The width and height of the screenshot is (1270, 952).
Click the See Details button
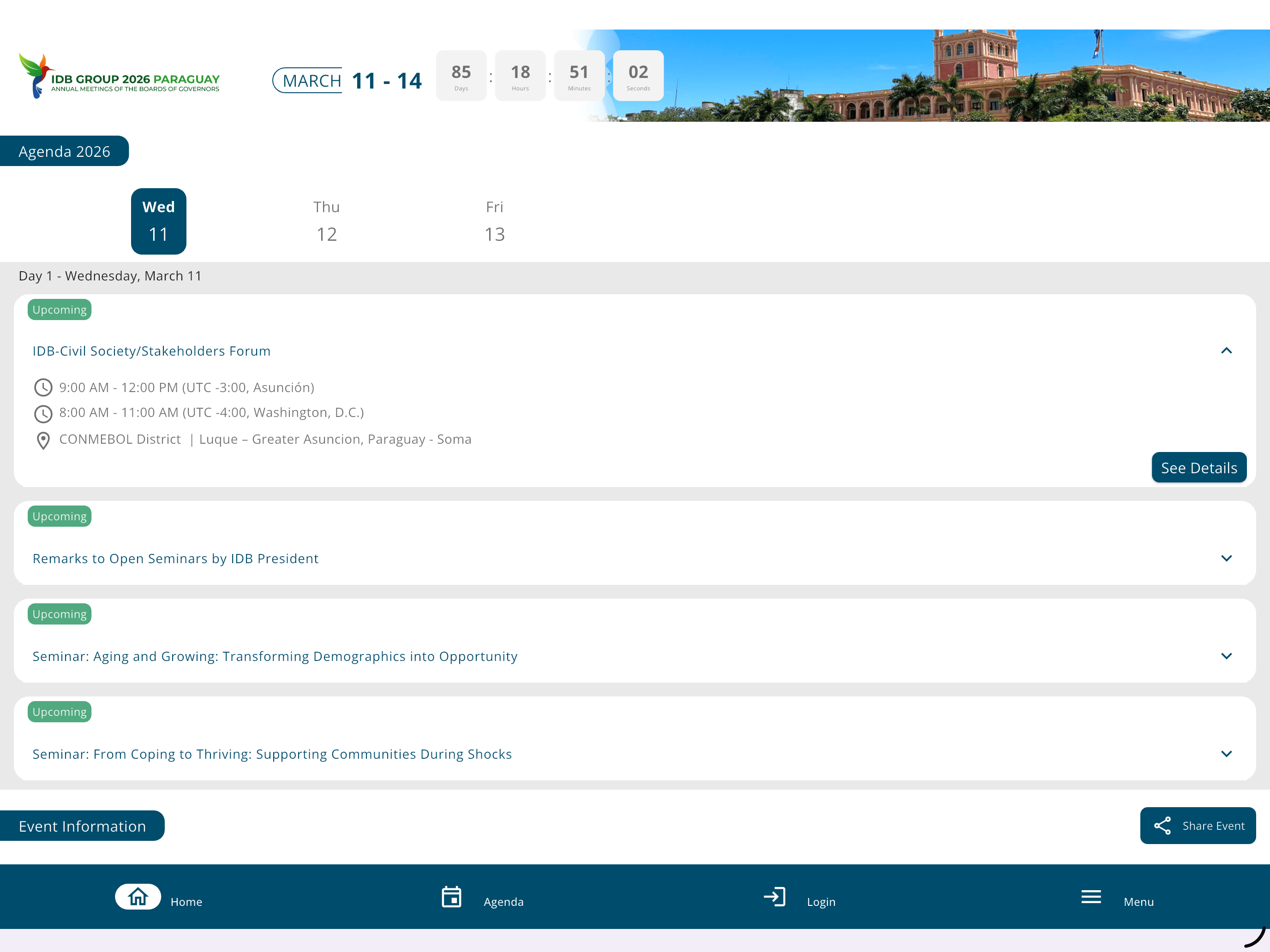1199,468
